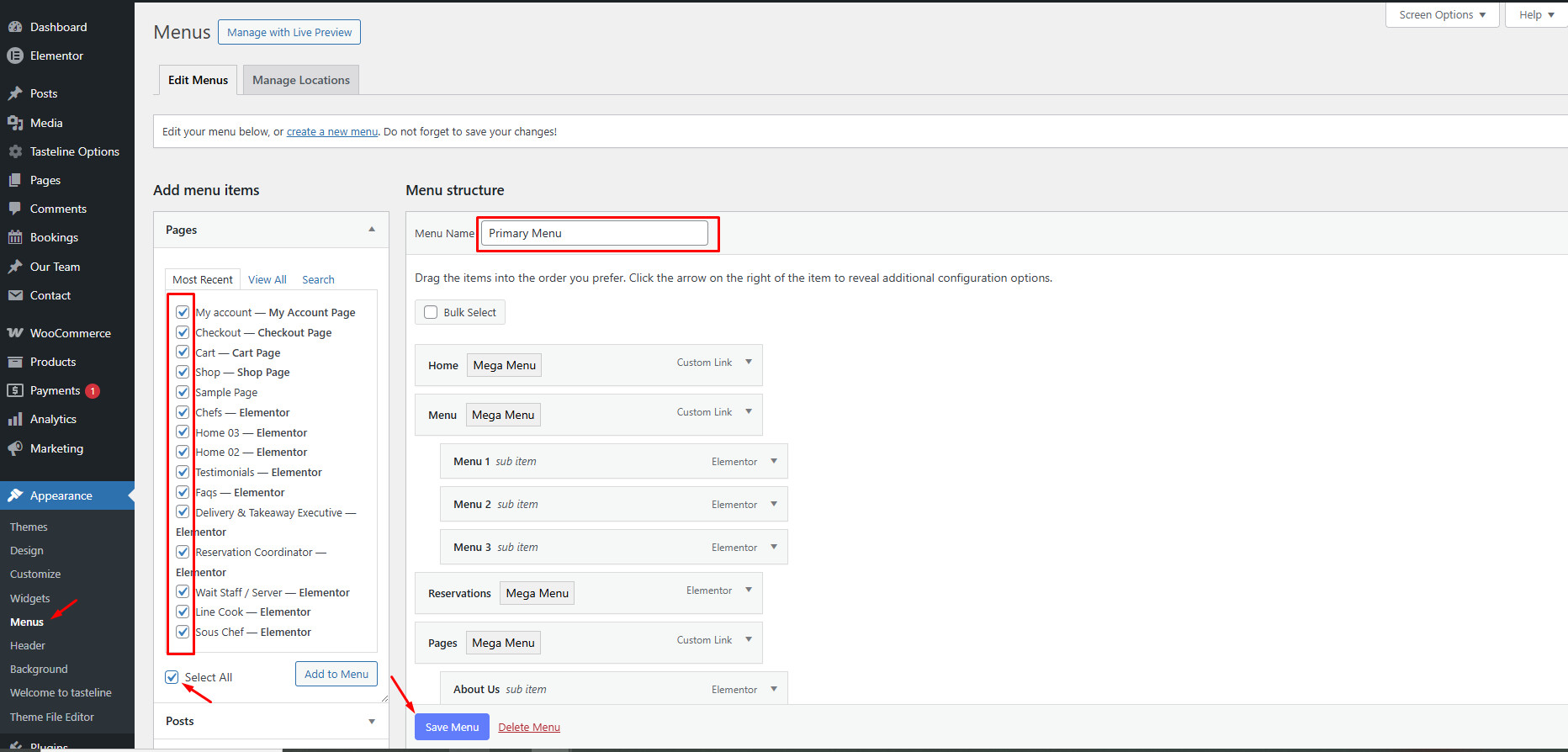Image resolution: width=1568 pixels, height=752 pixels.
Task: Open Analytics bar chart icon
Action: pyautogui.click(x=15, y=419)
